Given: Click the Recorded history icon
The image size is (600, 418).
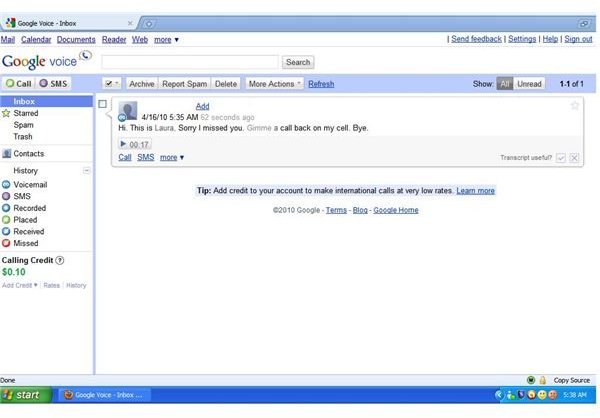Looking at the screenshot, I should pos(6,208).
